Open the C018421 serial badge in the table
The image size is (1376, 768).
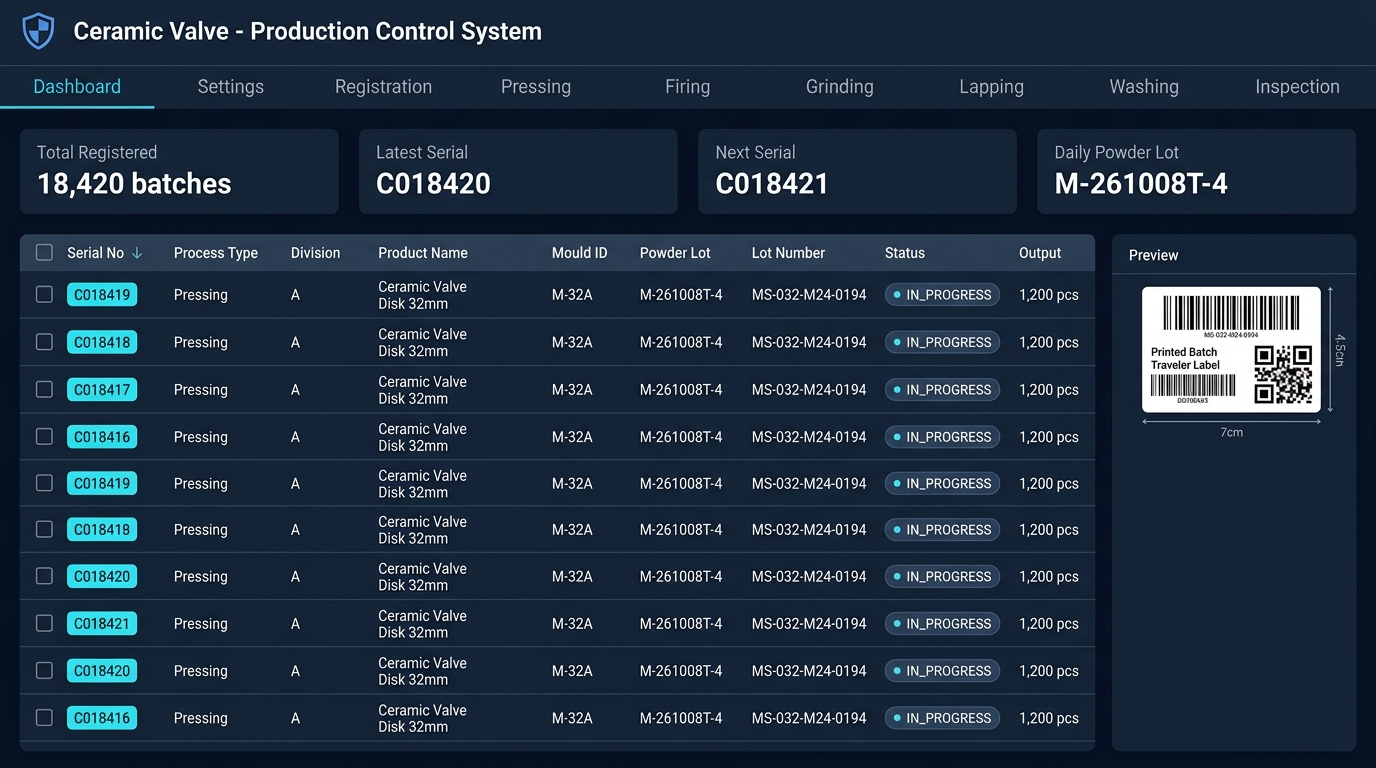pyautogui.click(x=102, y=624)
